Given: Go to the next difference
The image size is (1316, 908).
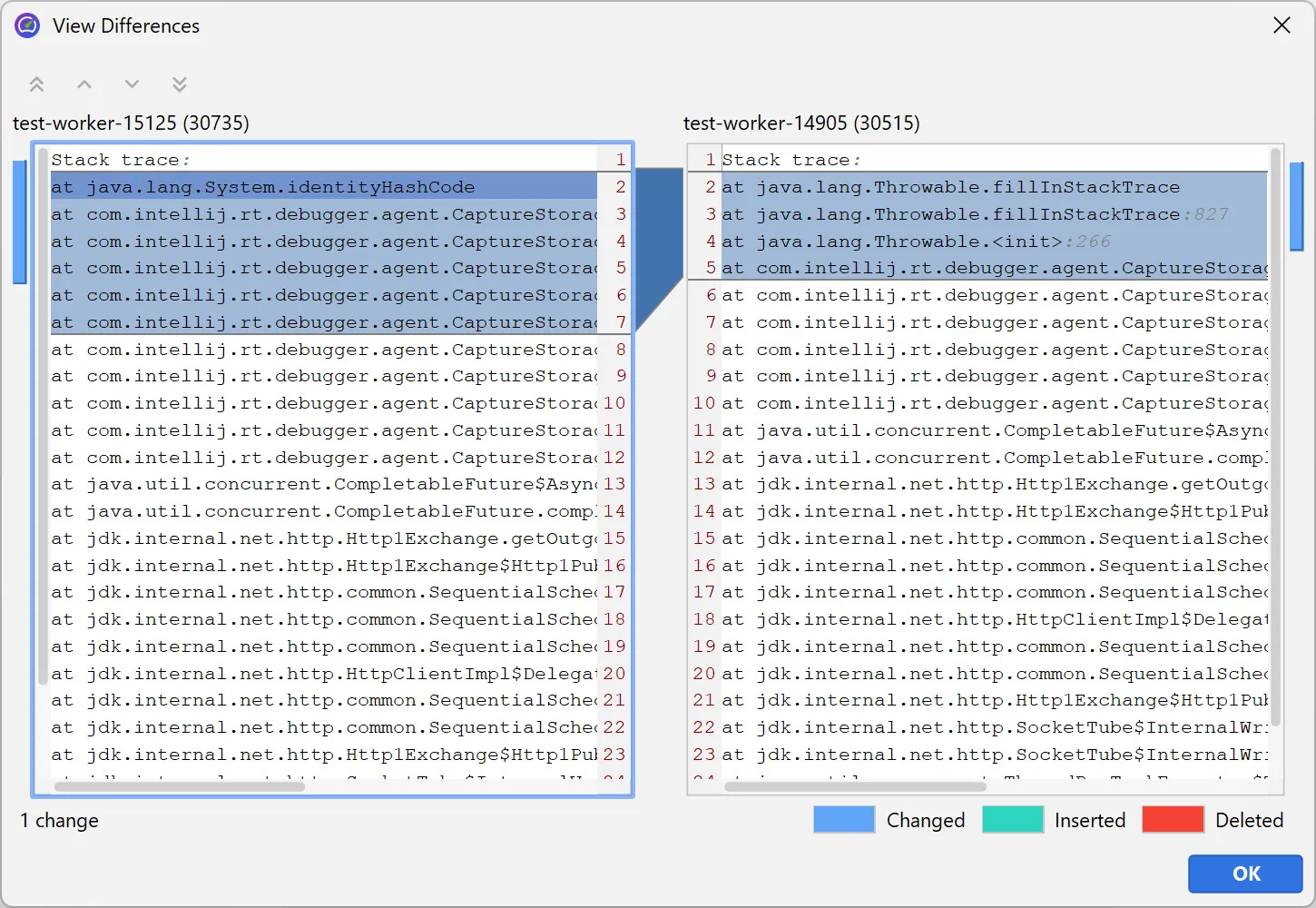Looking at the screenshot, I should [131, 84].
